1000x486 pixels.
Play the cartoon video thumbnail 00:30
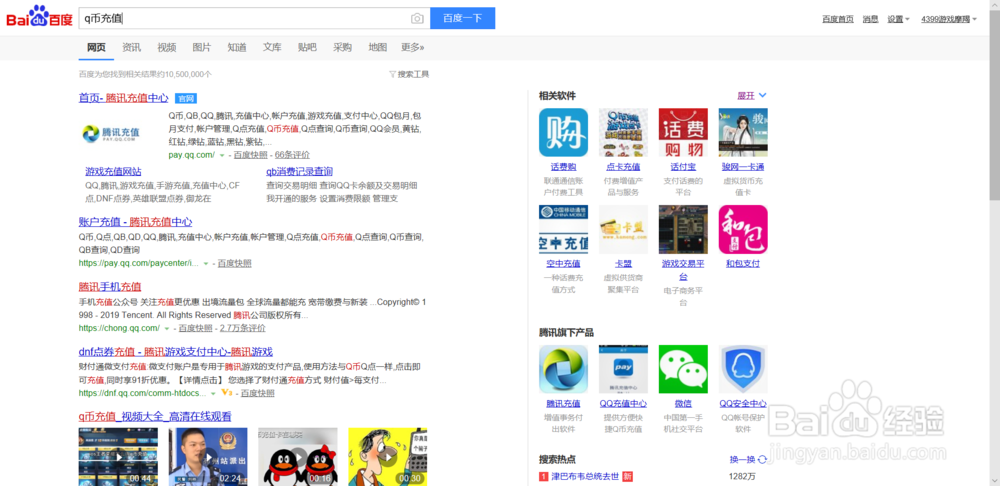[388, 457]
